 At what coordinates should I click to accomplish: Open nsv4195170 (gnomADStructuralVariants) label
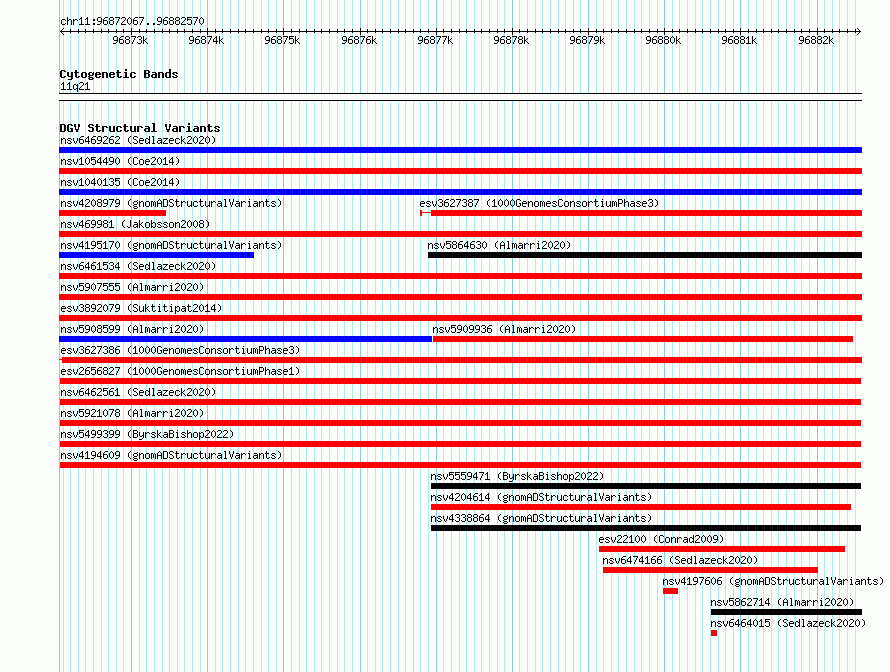[x=171, y=245]
